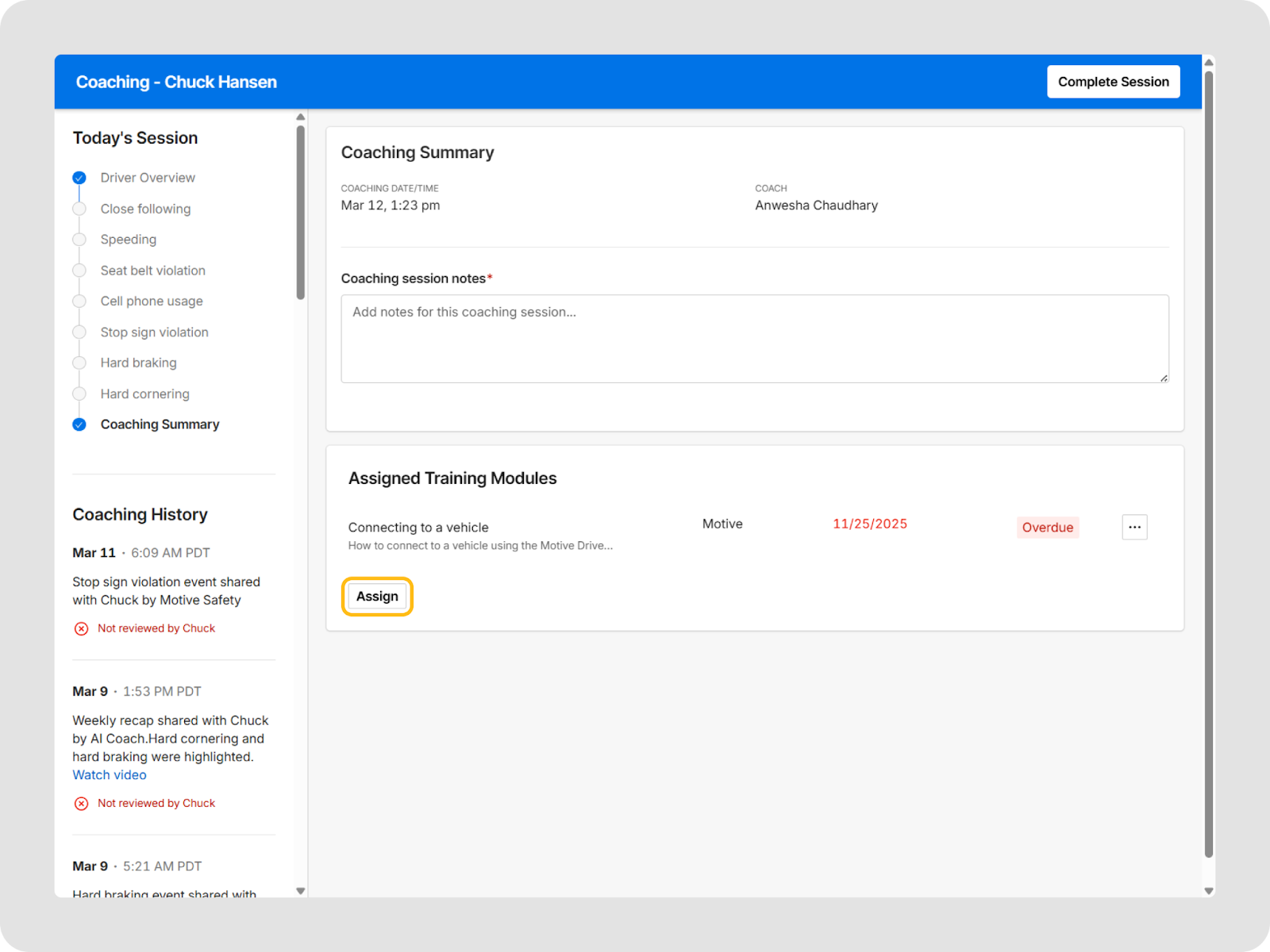Open the Watch video link

point(110,775)
